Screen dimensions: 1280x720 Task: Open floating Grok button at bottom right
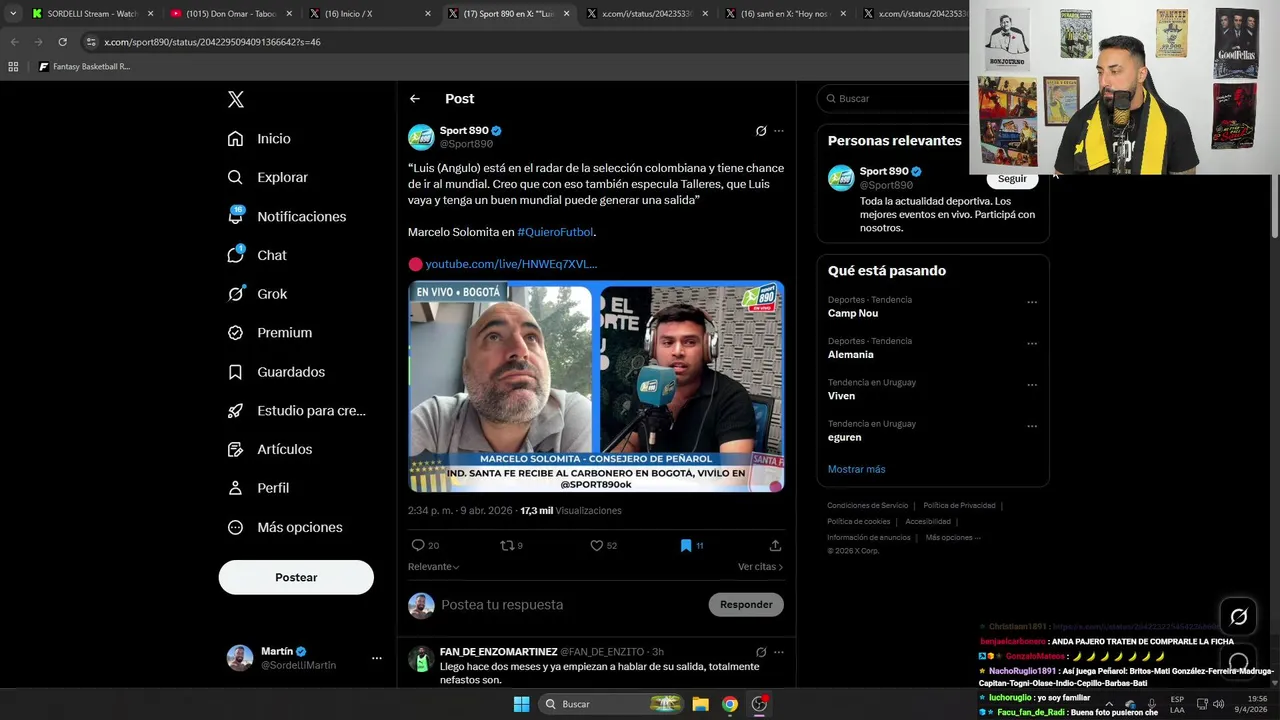(1238, 617)
